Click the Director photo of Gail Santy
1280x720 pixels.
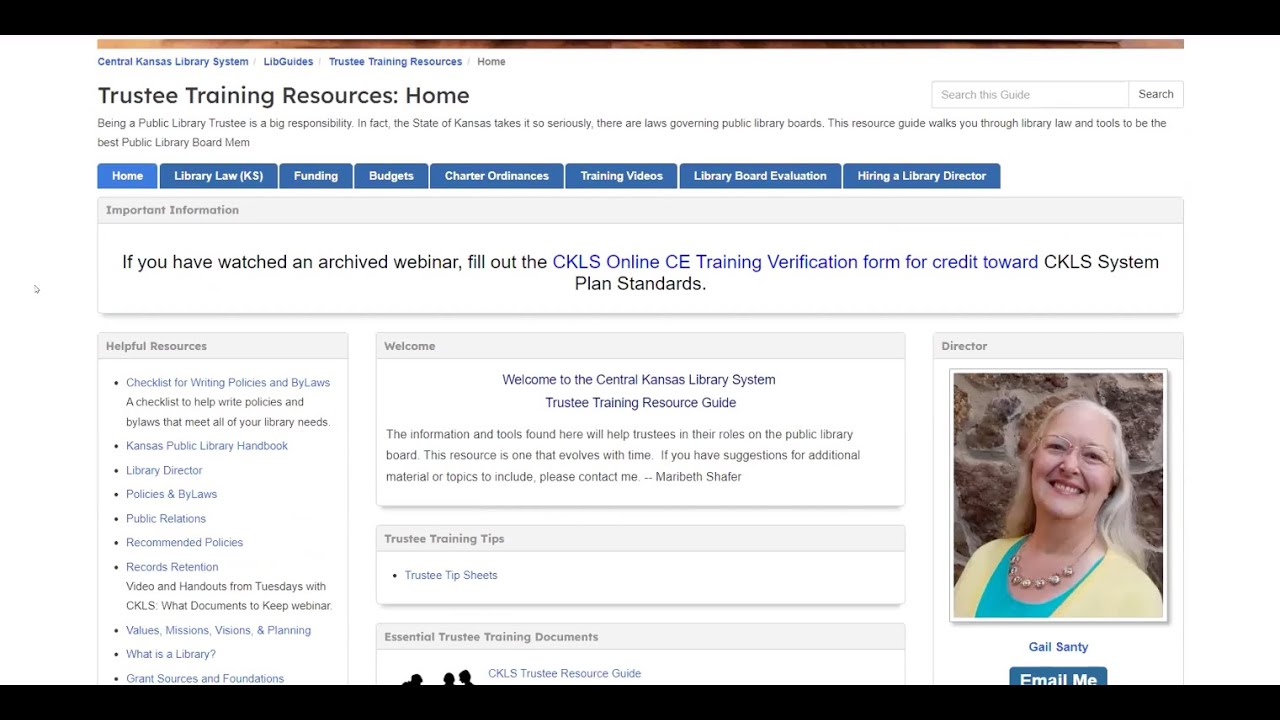pyautogui.click(x=1058, y=495)
